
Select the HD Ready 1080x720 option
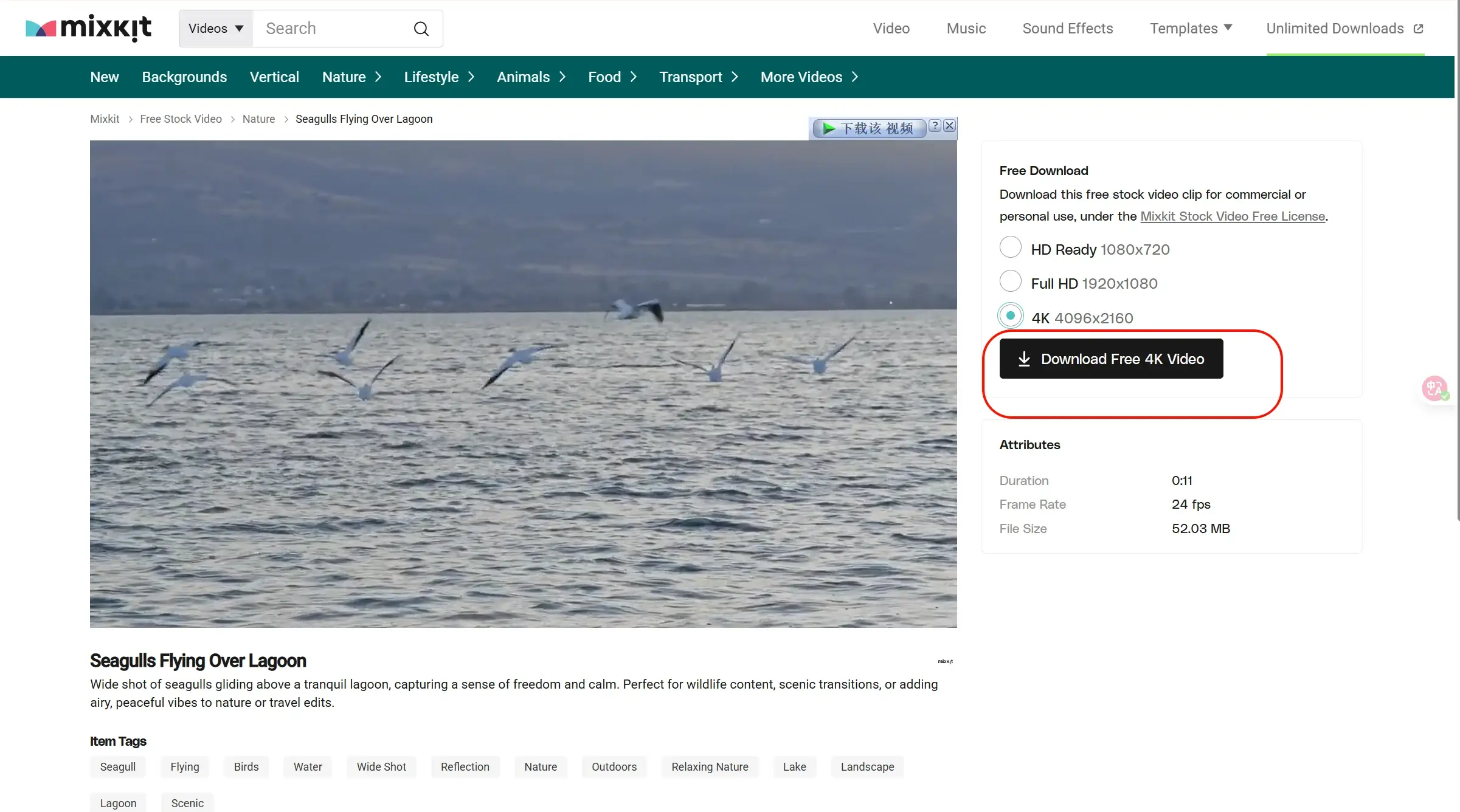[1011, 247]
